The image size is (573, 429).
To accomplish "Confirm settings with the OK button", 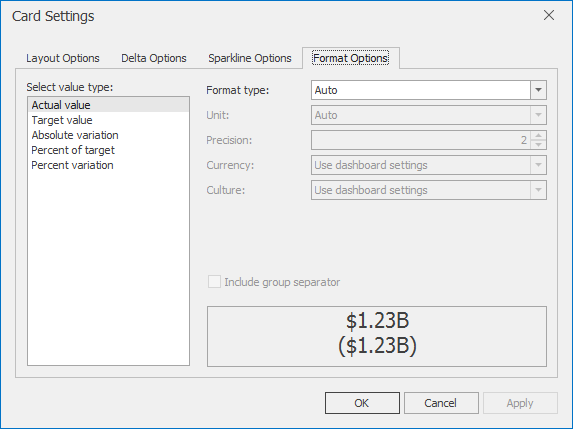I will click(362, 403).
